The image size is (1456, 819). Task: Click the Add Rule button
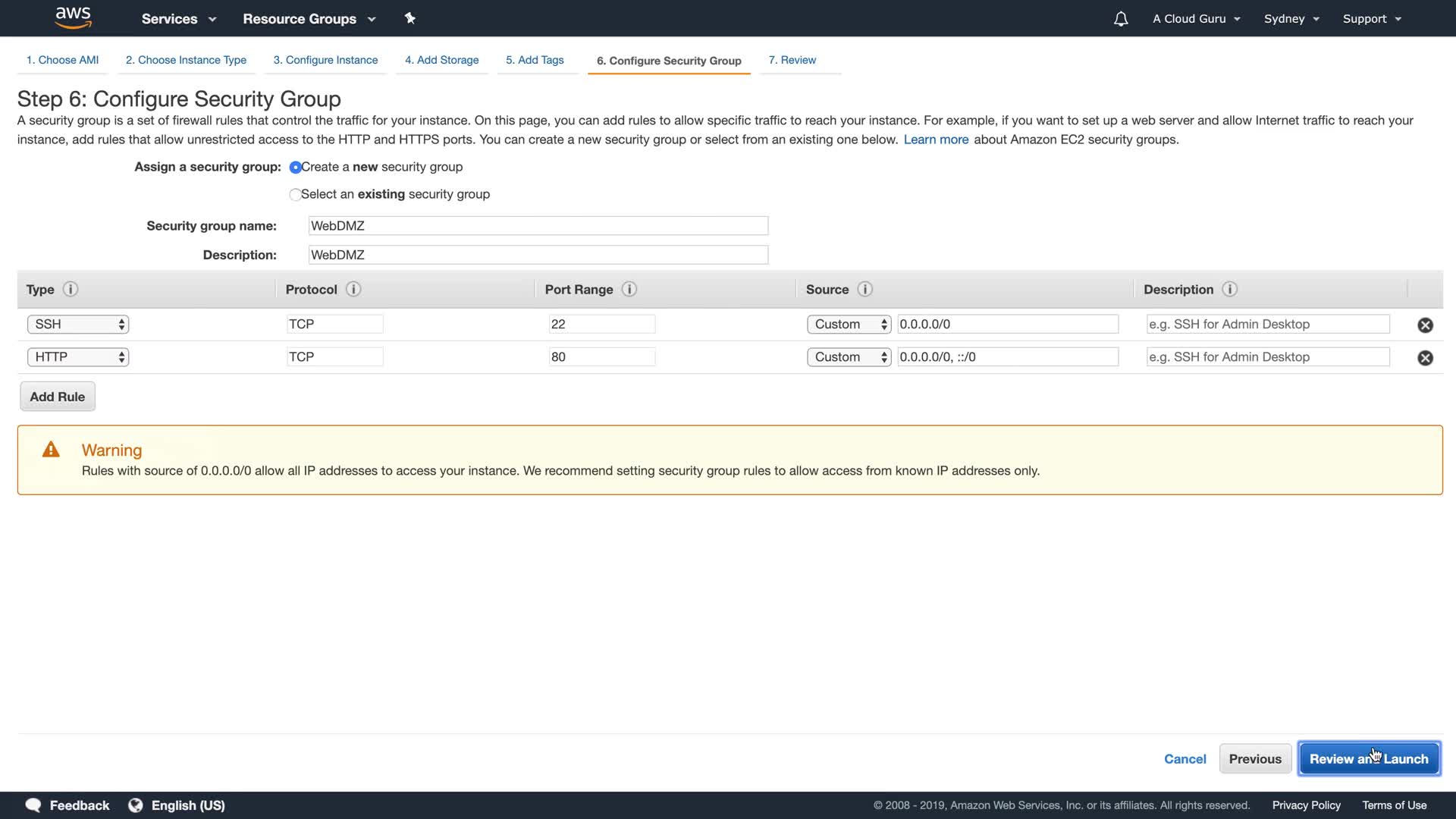coord(58,397)
